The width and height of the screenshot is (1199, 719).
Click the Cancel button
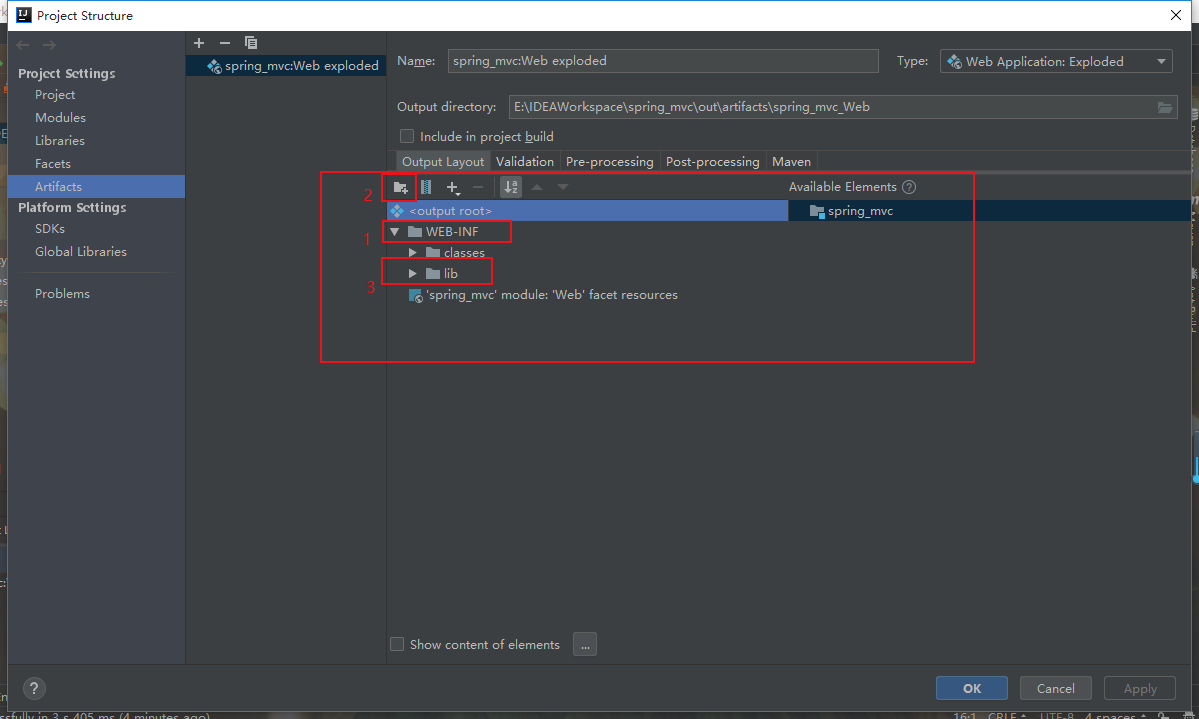[1056, 688]
